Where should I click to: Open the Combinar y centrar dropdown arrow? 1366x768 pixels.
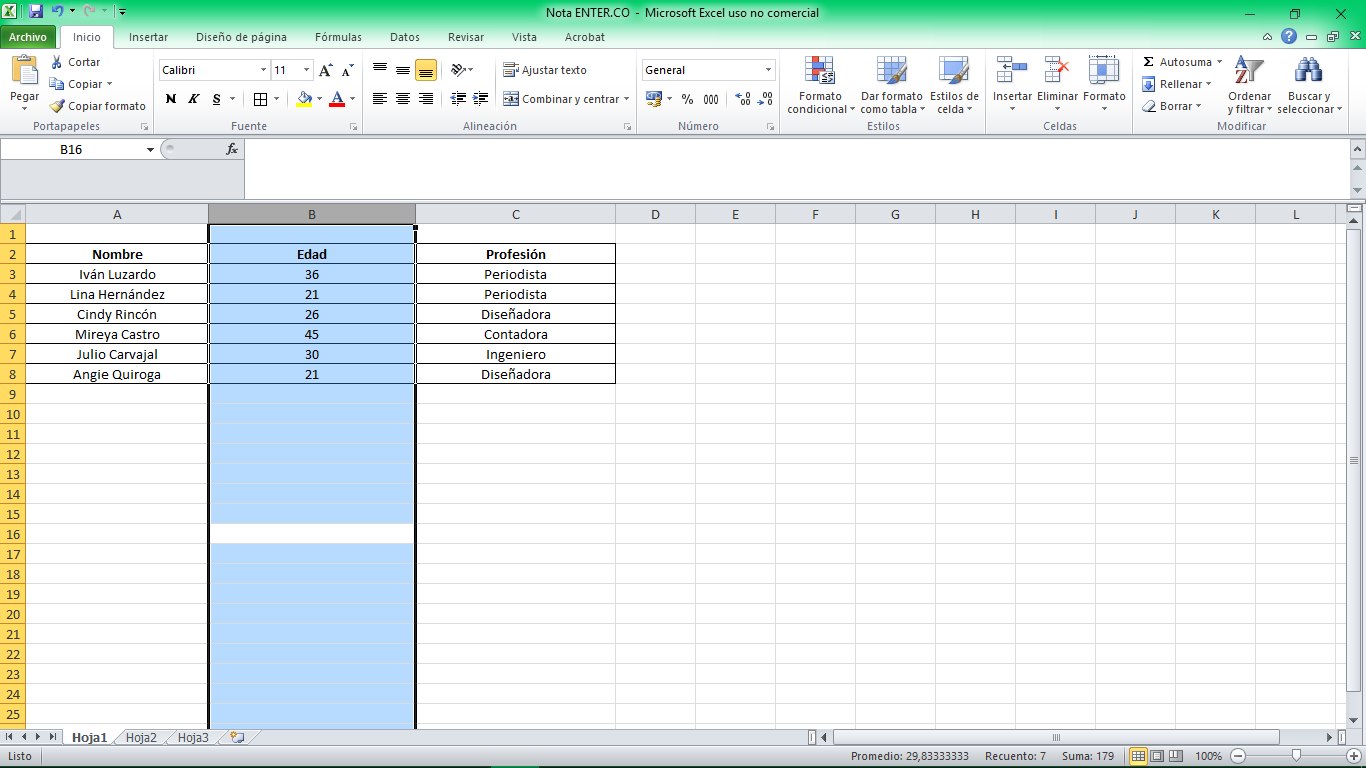tap(627, 99)
